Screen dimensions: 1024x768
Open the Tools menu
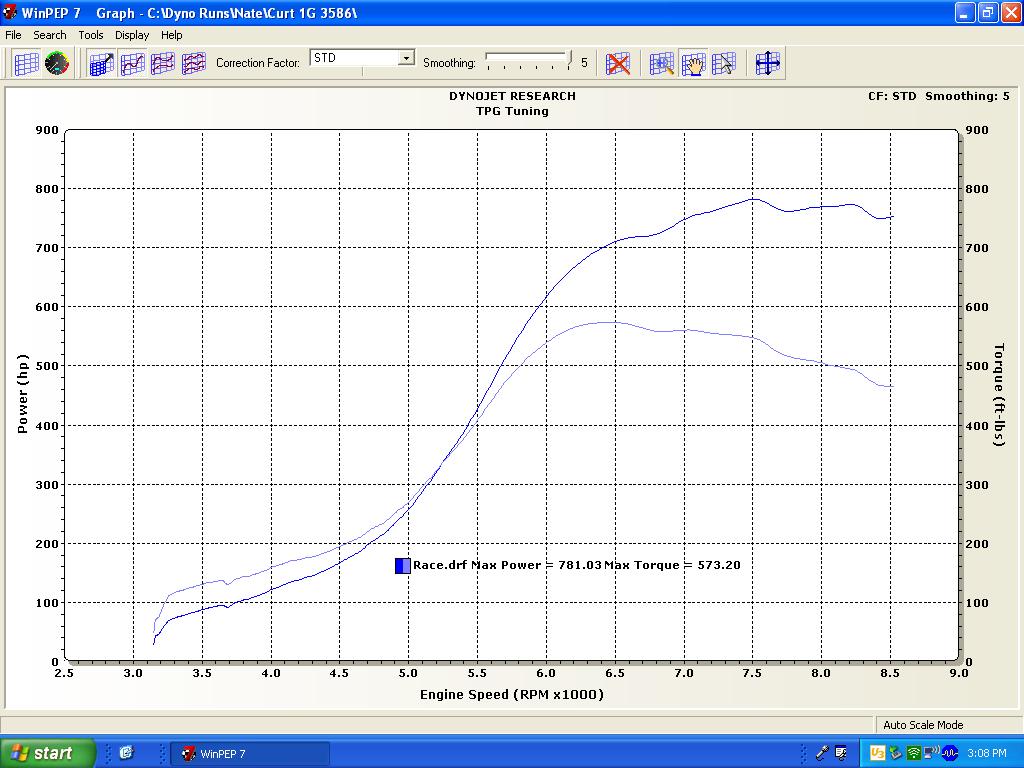tap(91, 35)
